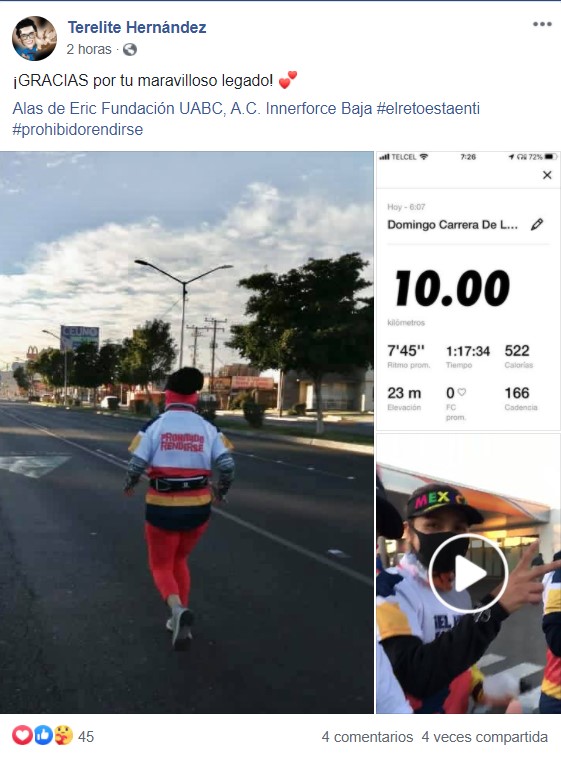
Task: Open the runner on road photo
Action: (x=187, y=432)
